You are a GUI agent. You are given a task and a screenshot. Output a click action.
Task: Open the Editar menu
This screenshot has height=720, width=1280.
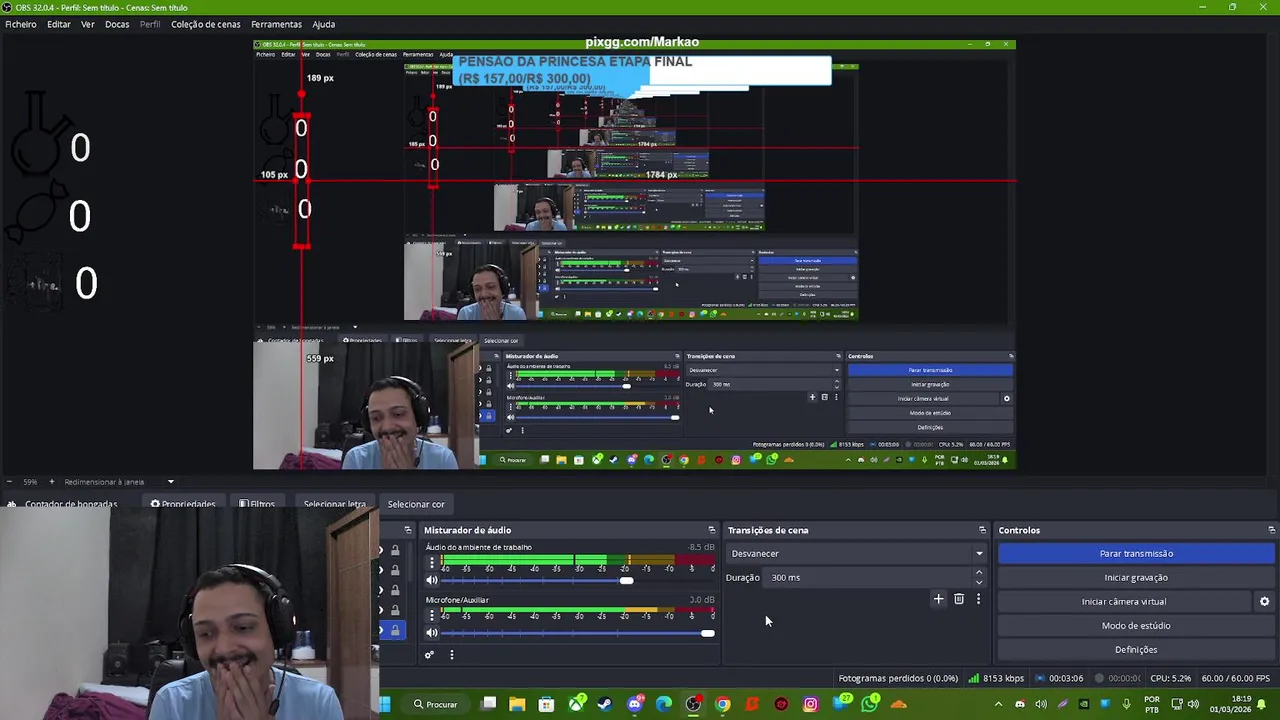(59, 24)
